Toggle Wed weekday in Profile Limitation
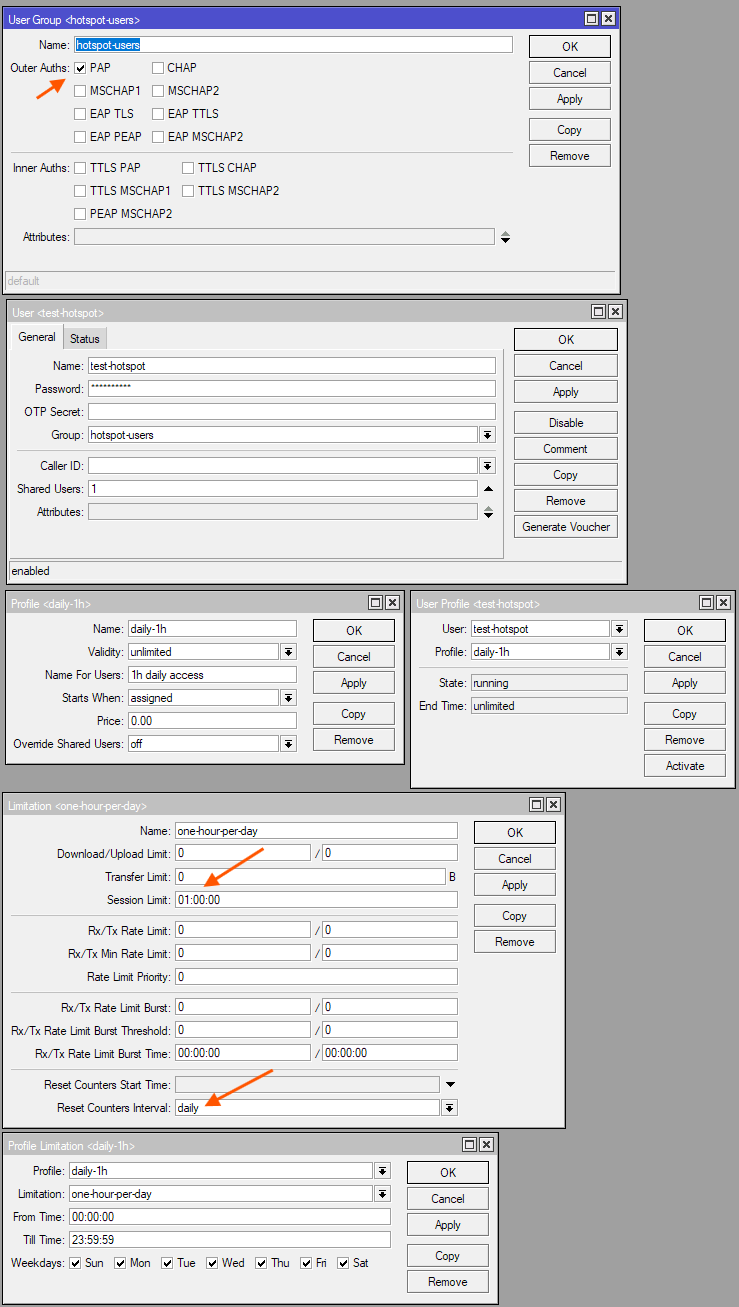This screenshot has width=739, height=1307. tap(212, 1263)
